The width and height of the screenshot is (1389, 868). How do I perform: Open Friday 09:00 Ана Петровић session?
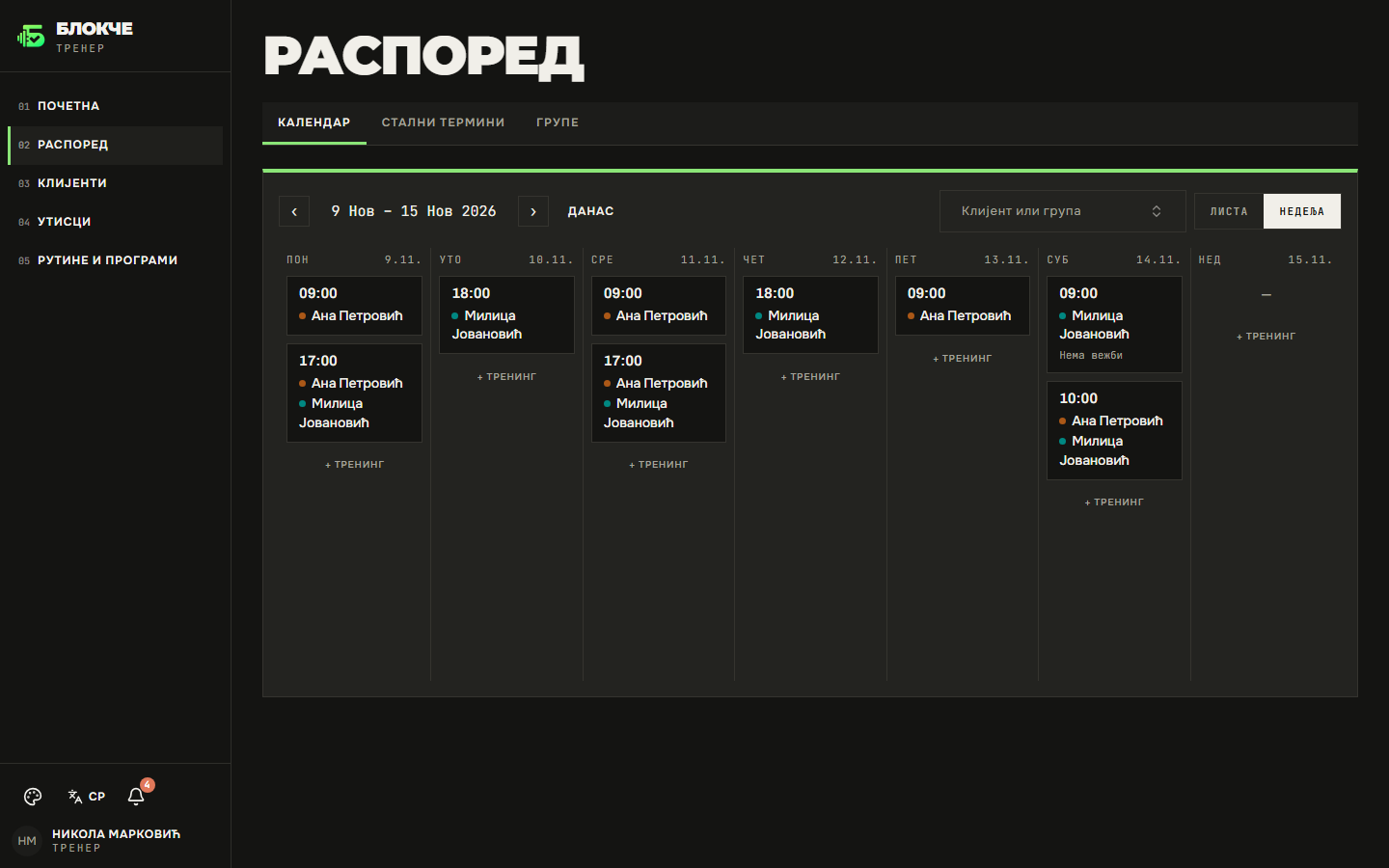(x=963, y=306)
